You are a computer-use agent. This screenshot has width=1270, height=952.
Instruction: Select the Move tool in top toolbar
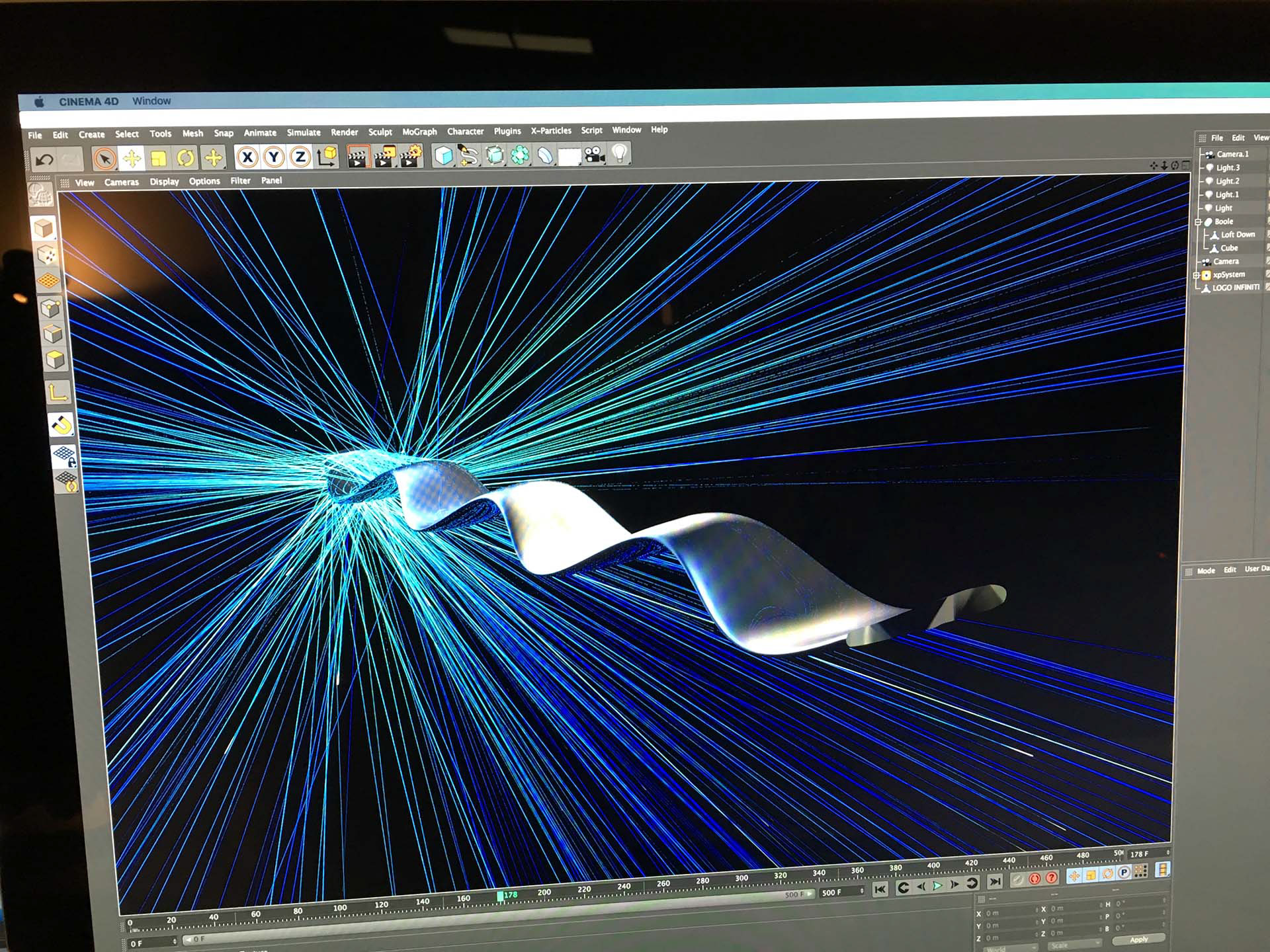132,159
